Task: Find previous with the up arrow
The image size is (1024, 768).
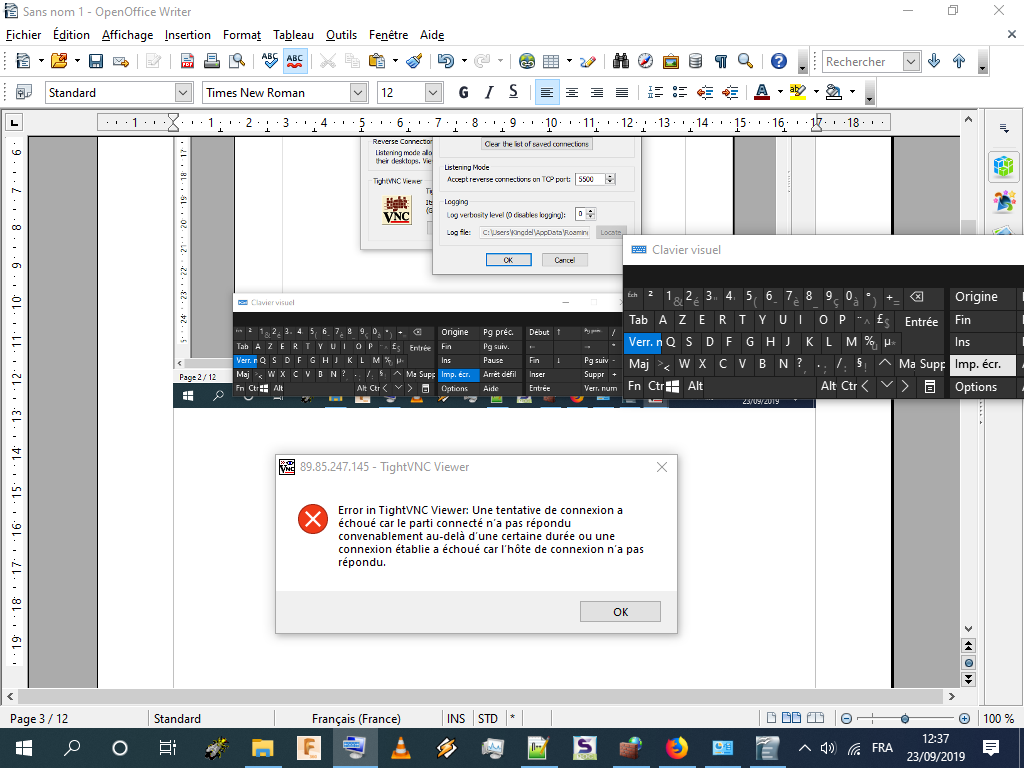Action: point(959,61)
